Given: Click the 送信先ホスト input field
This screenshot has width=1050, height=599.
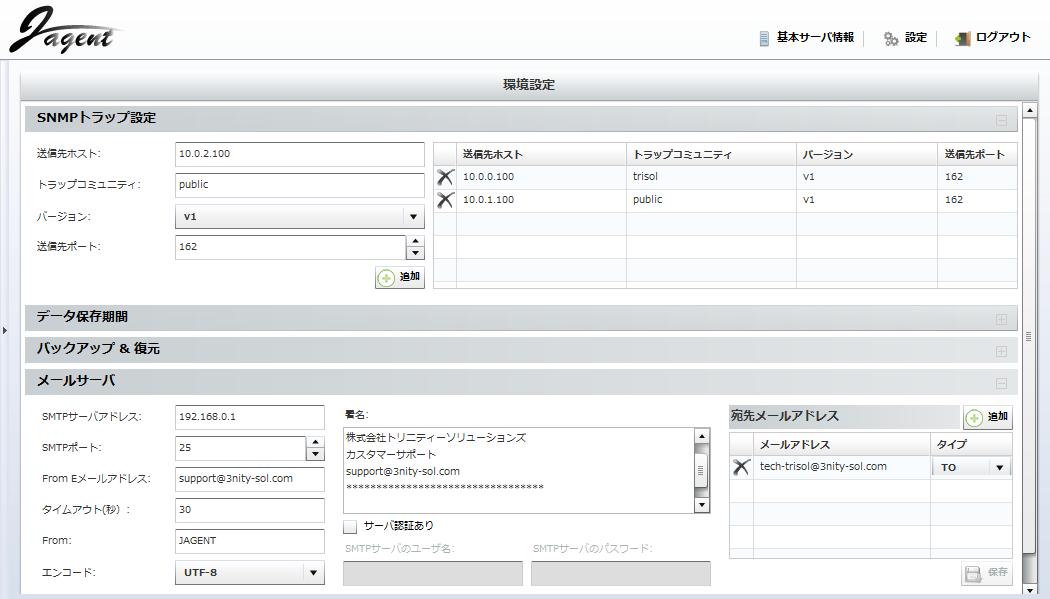Looking at the screenshot, I should [299, 154].
